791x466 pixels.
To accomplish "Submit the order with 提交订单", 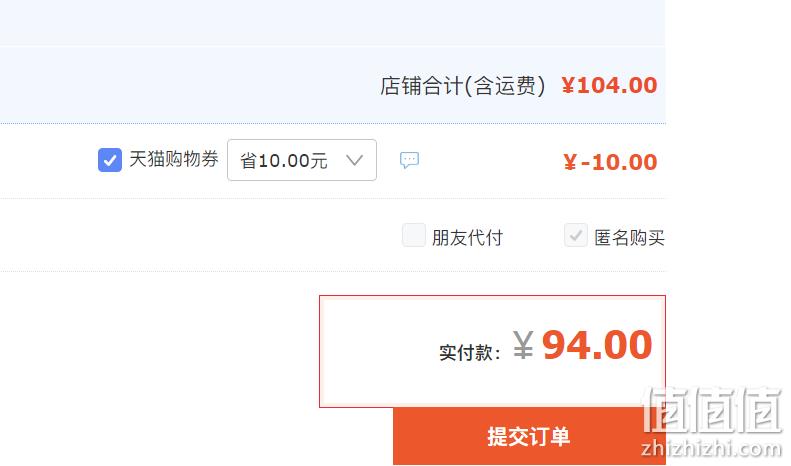I will point(529,436).
